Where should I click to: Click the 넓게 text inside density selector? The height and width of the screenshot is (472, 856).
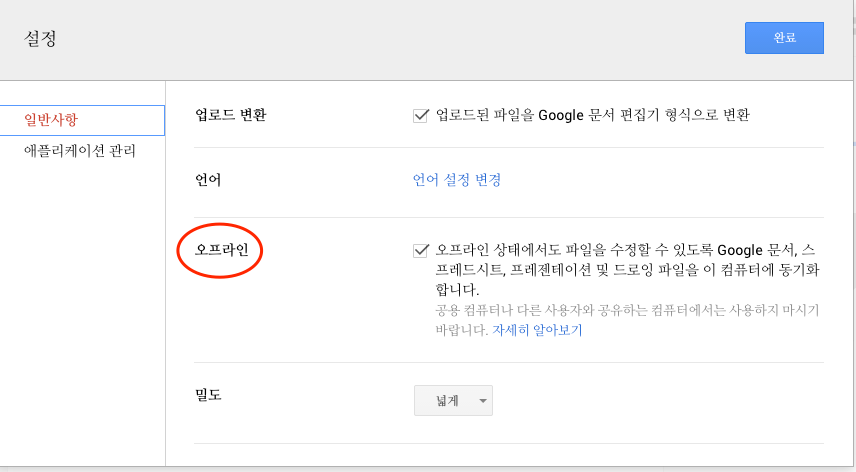[x=447, y=401]
